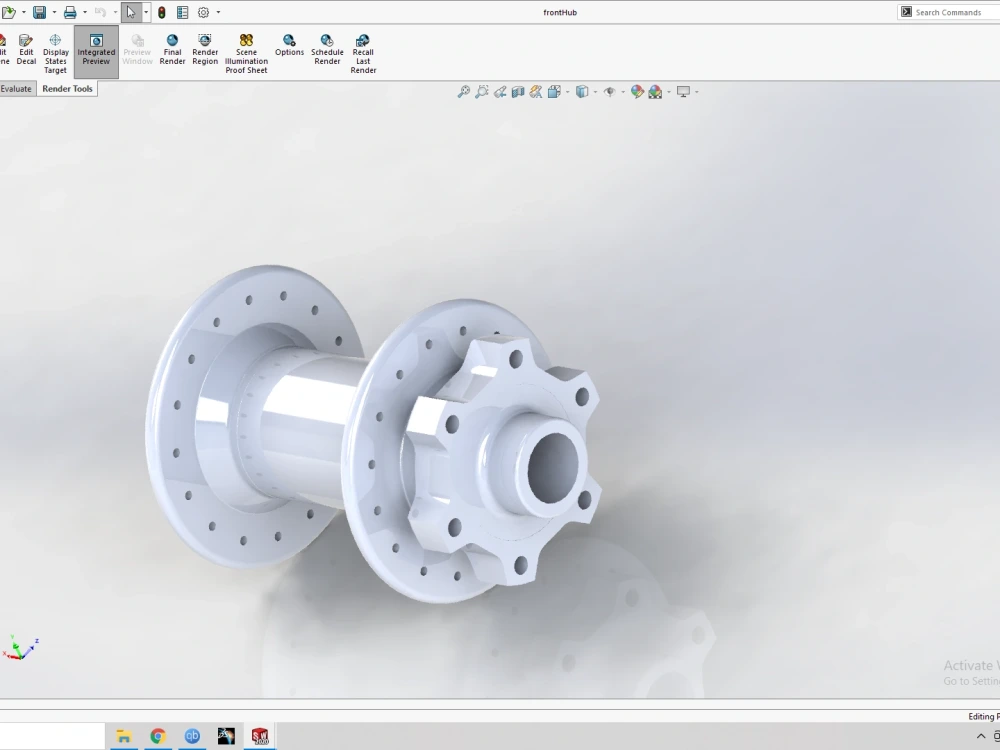Screen dimensions: 1000x750
Task: Recall the Last Render
Action: (363, 48)
